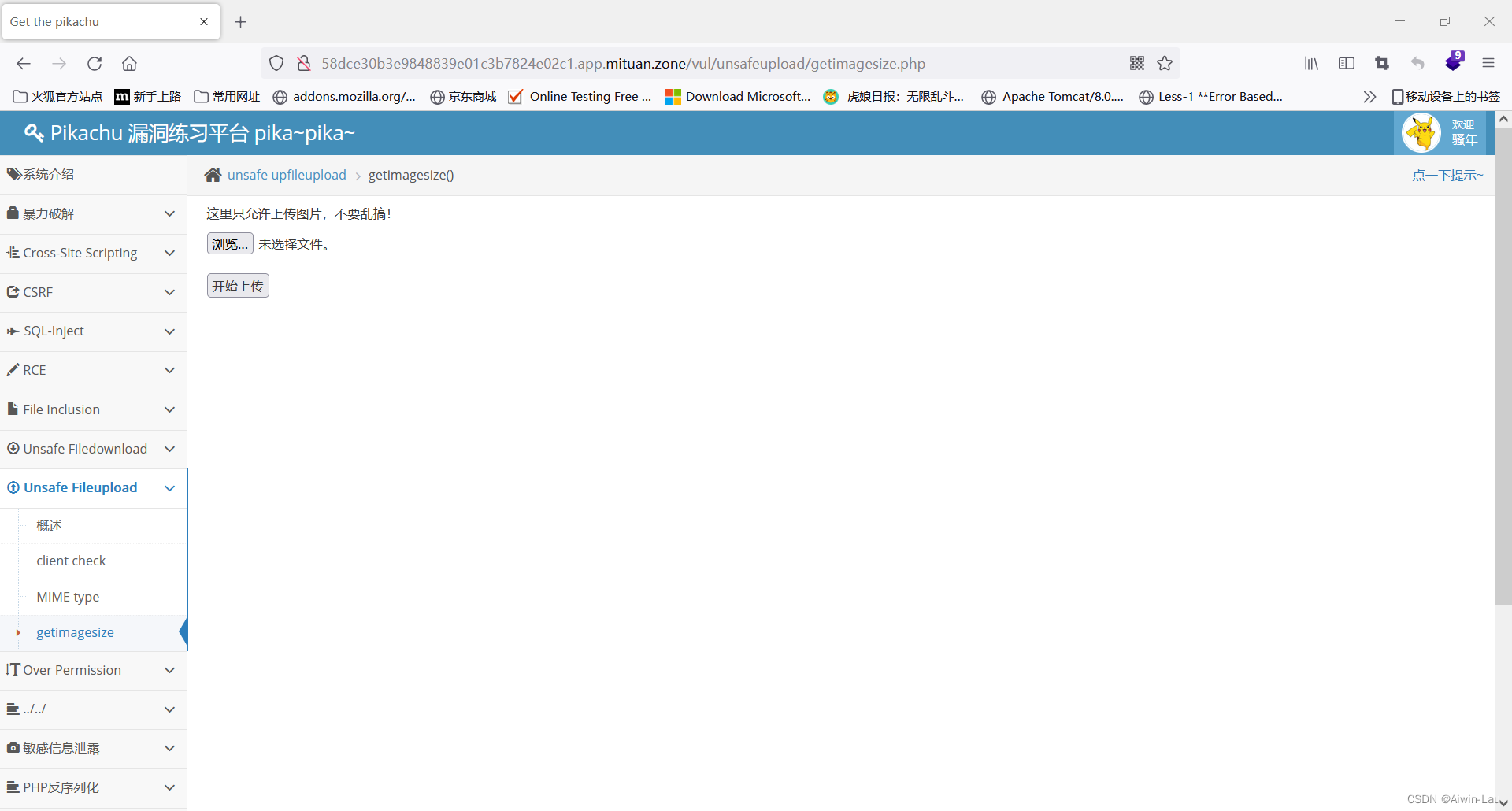This screenshot has width=1512, height=811.
Task: Expand the RCE section chevron
Action: (x=169, y=370)
